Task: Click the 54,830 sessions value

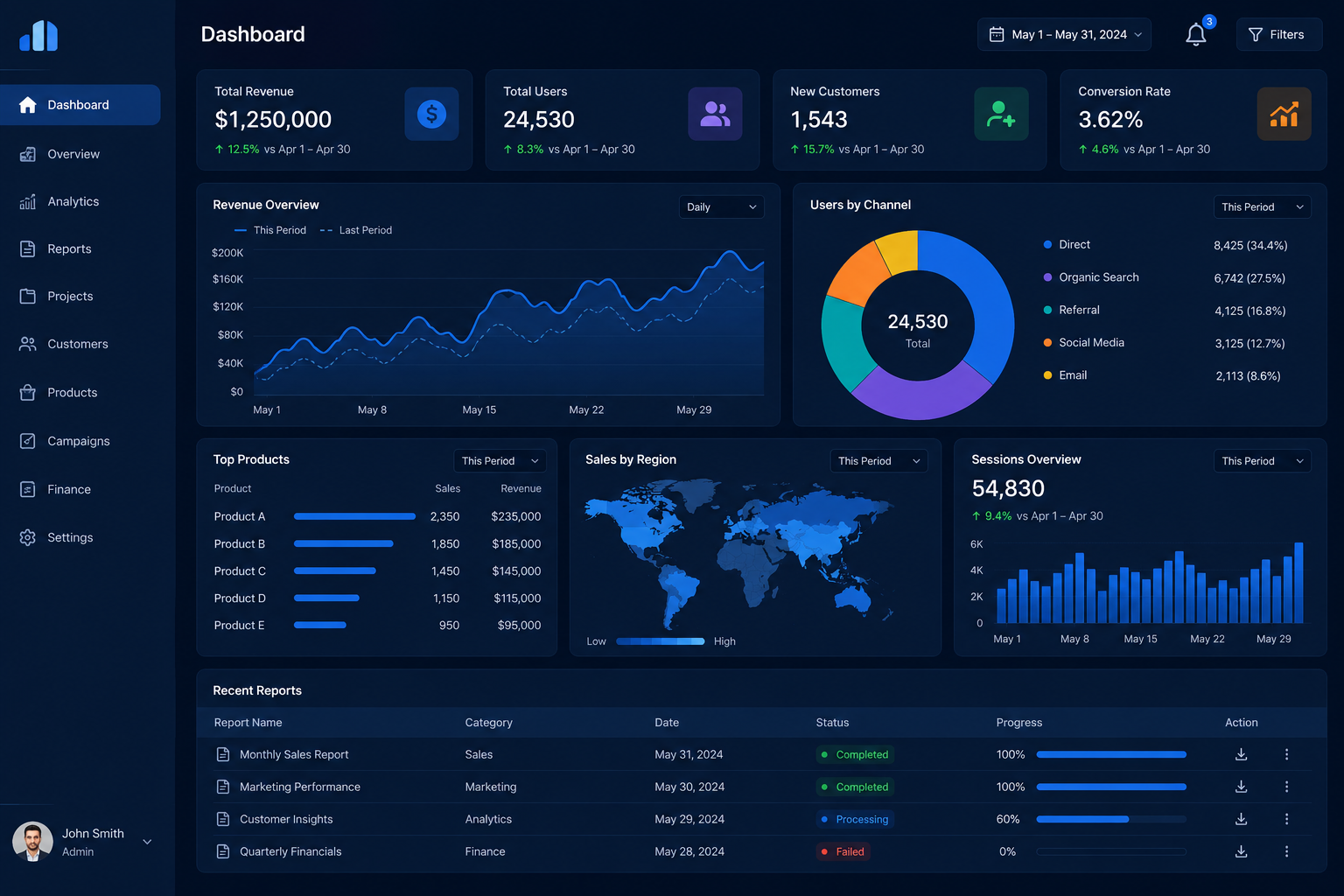Action: [x=1008, y=488]
